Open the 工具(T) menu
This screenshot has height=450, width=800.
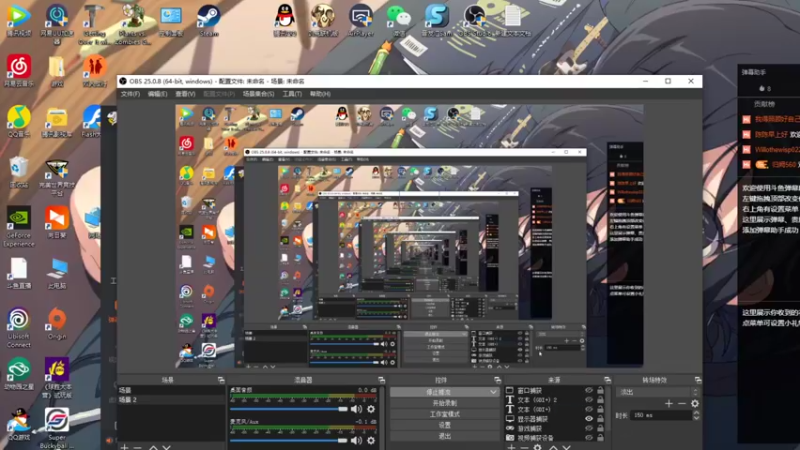pyautogui.click(x=292, y=94)
